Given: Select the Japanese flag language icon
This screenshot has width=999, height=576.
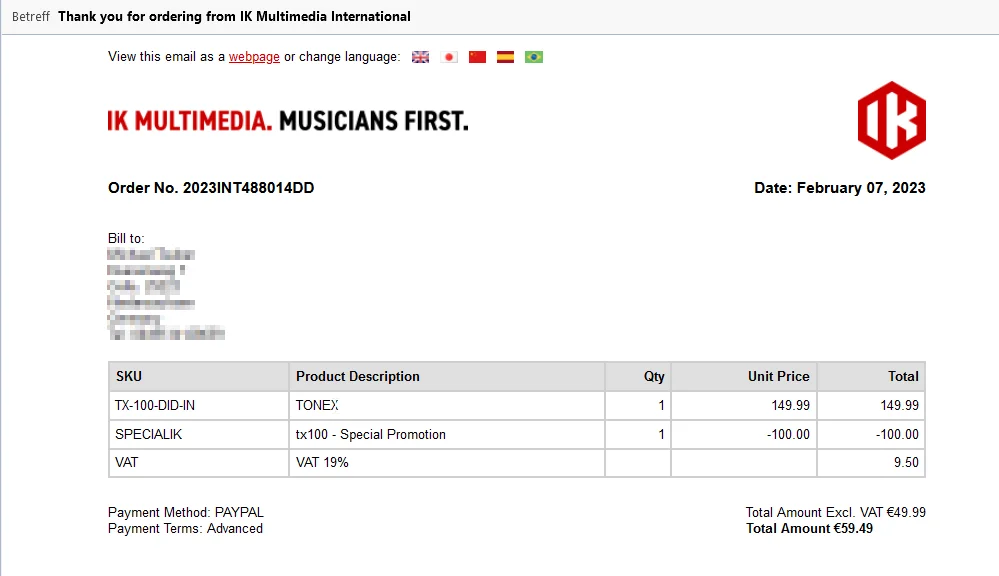Looking at the screenshot, I should [449, 57].
